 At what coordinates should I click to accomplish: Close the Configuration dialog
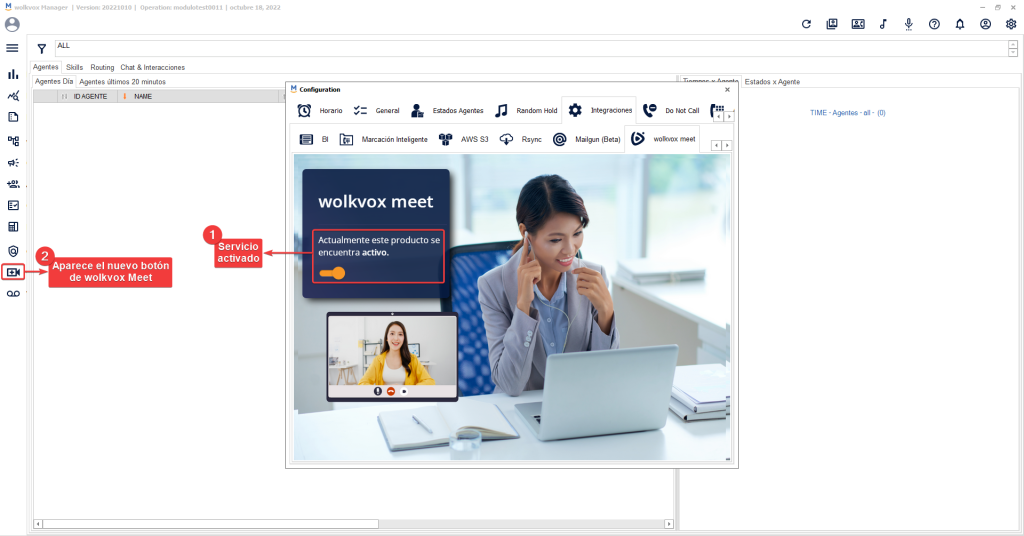point(728,89)
